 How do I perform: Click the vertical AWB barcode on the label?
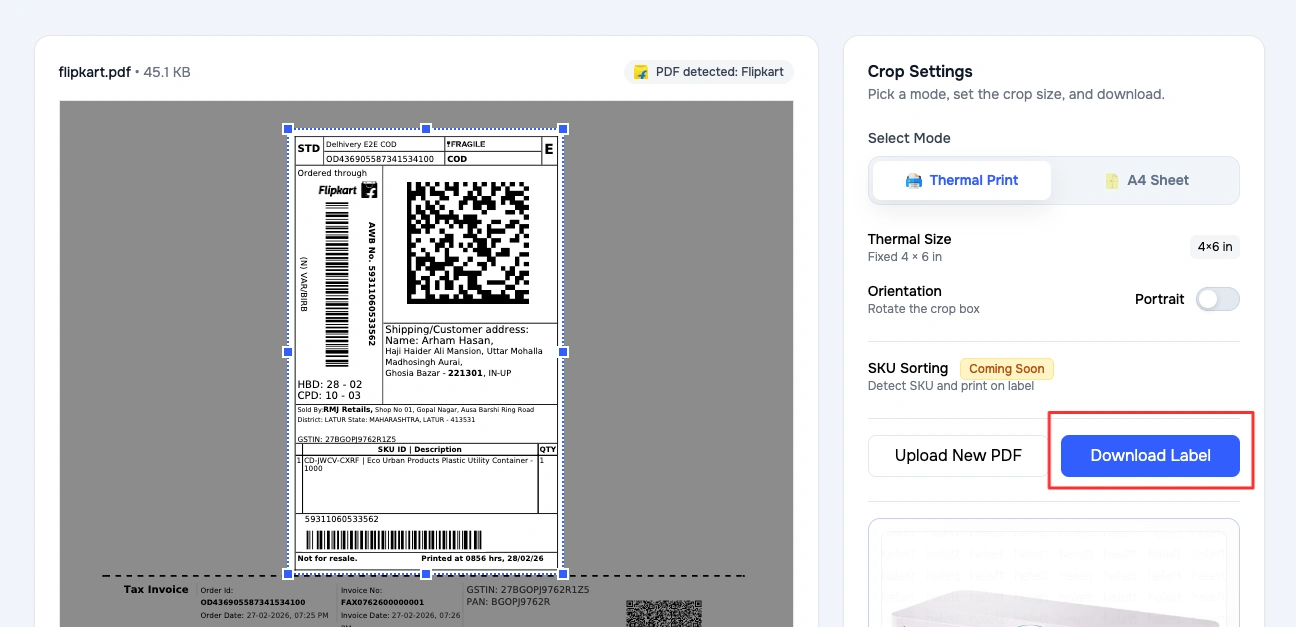[x=337, y=284]
